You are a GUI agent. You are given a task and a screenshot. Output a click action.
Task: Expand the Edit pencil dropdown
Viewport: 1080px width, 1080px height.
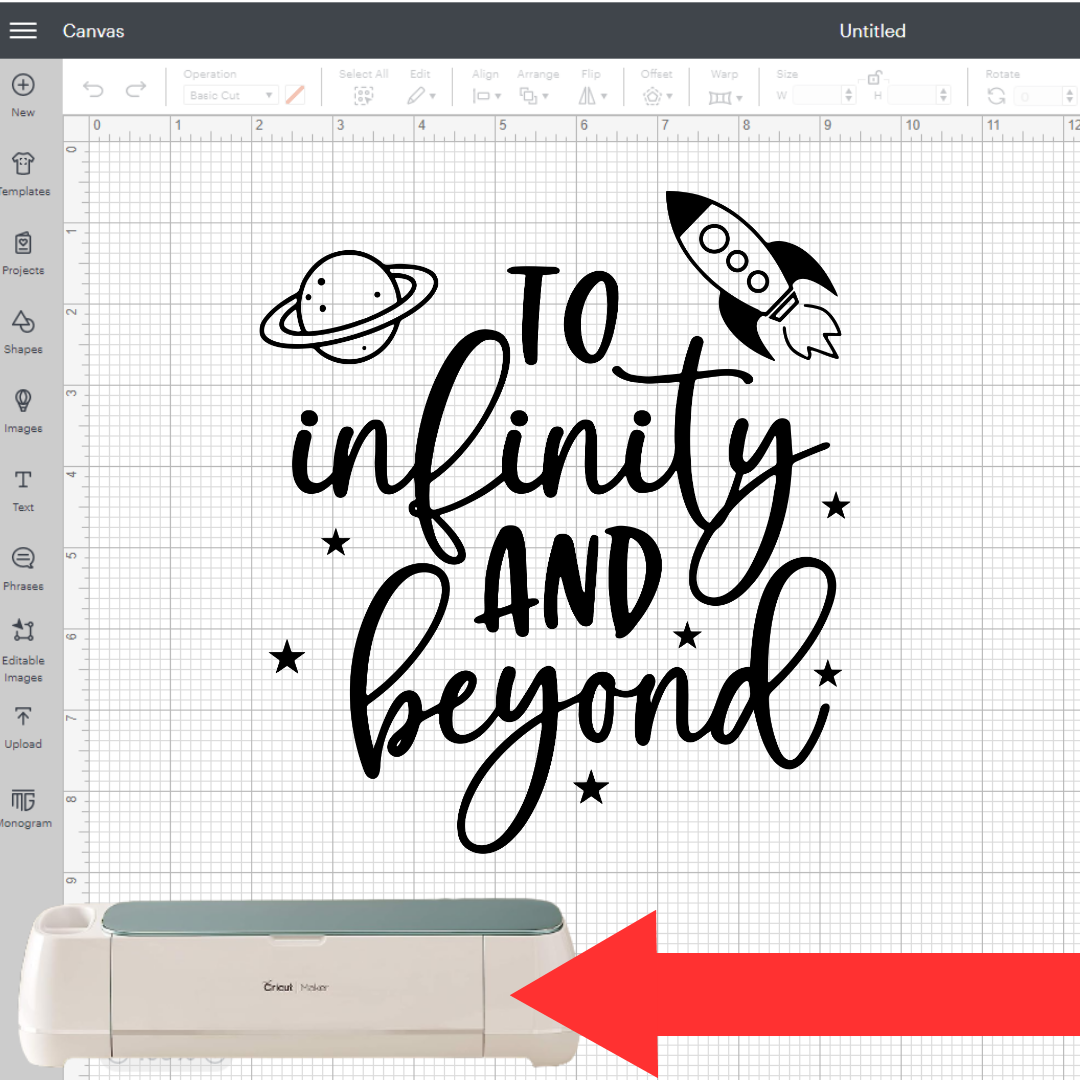tap(421, 96)
